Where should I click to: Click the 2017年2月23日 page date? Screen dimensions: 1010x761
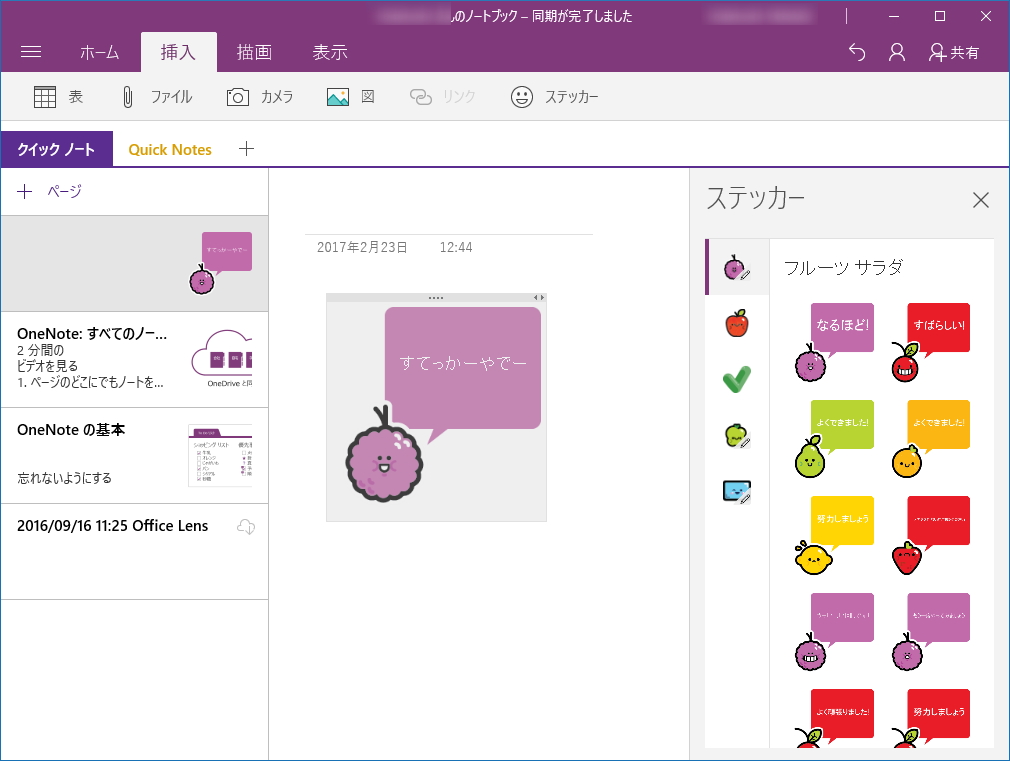(362, 247)
